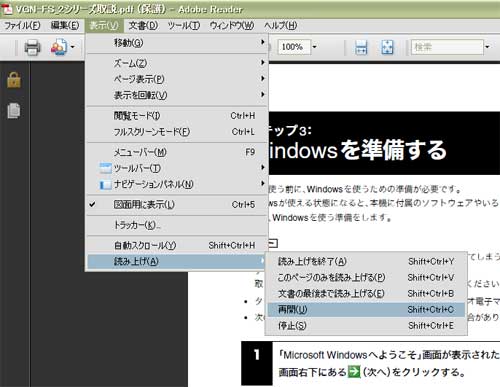This screenshot has height=387, width=500.
Task: Choose このページのみを読み上げる(P)
Action: click(366, 277)
